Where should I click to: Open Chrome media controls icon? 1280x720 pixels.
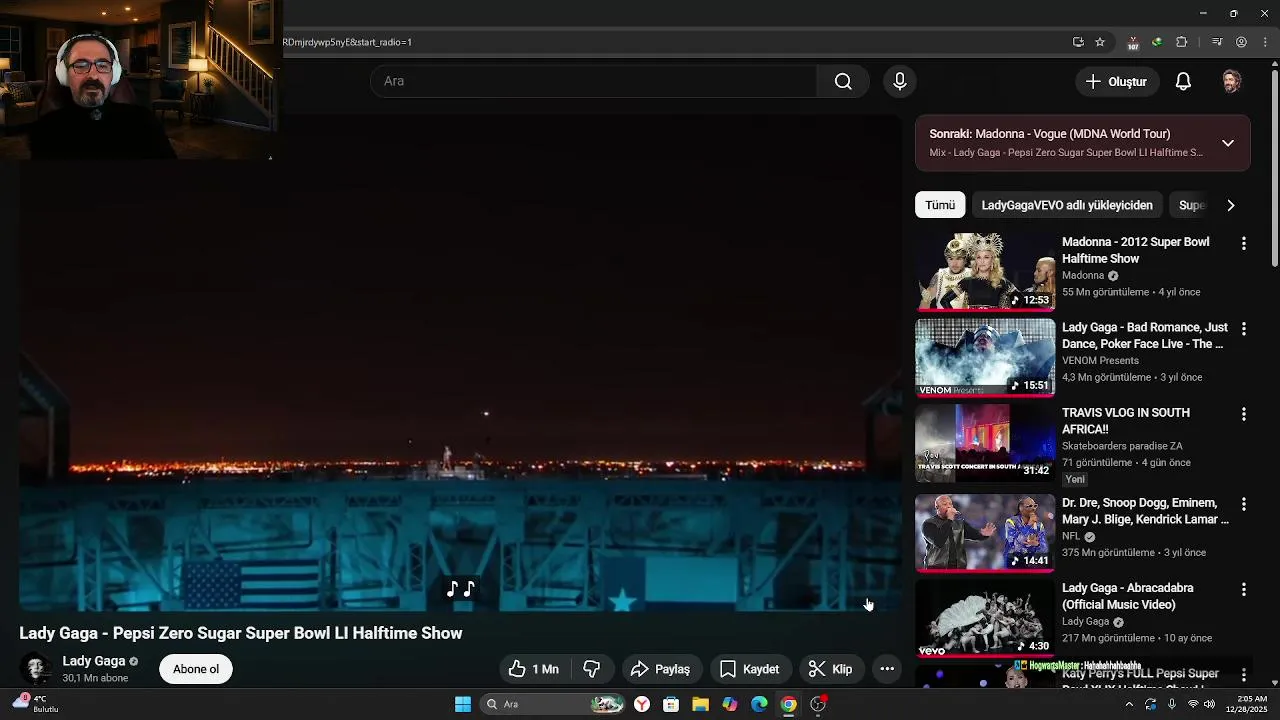(1217, 42)
